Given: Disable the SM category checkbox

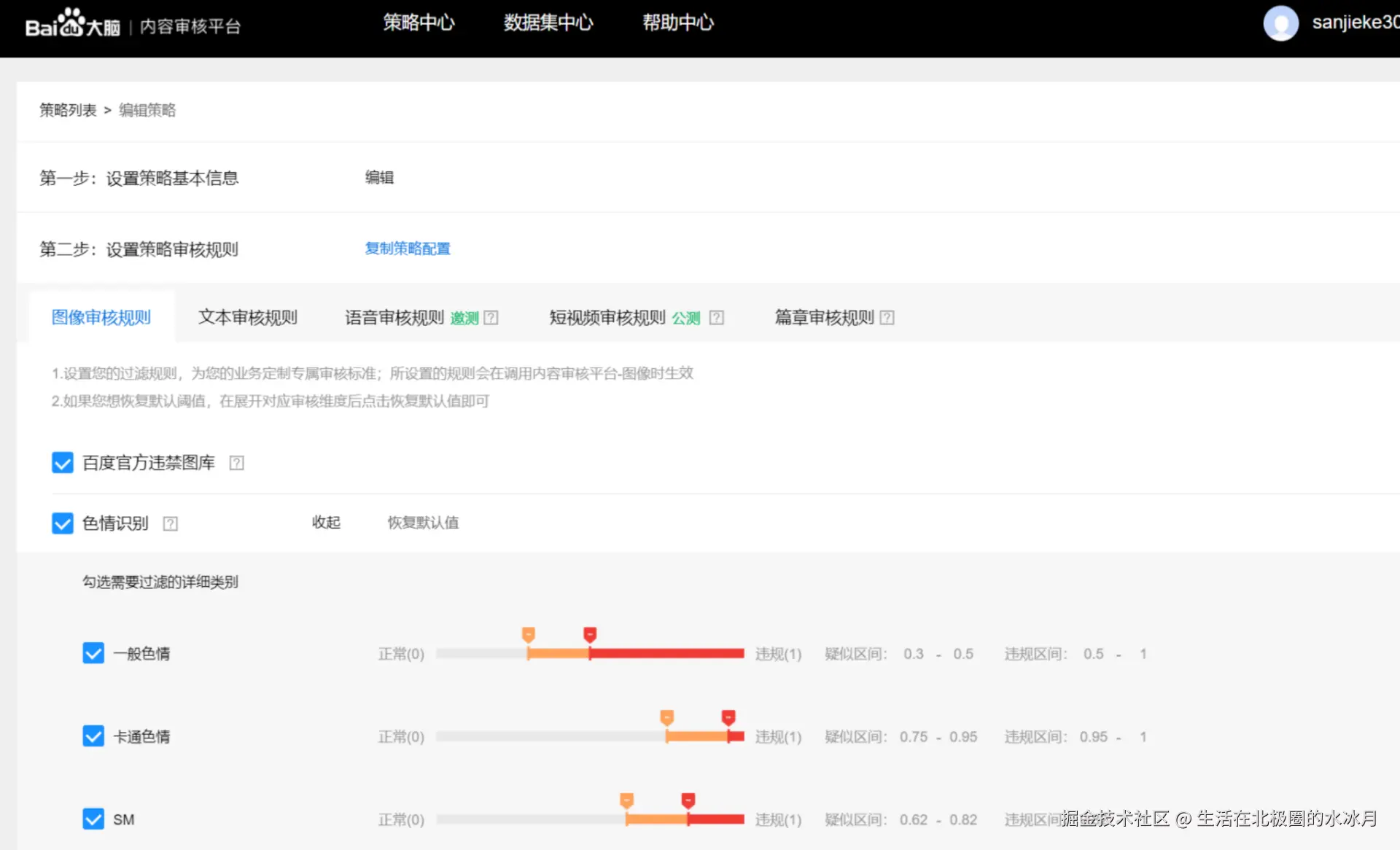Looking at the screenshot, I should 93,819.
